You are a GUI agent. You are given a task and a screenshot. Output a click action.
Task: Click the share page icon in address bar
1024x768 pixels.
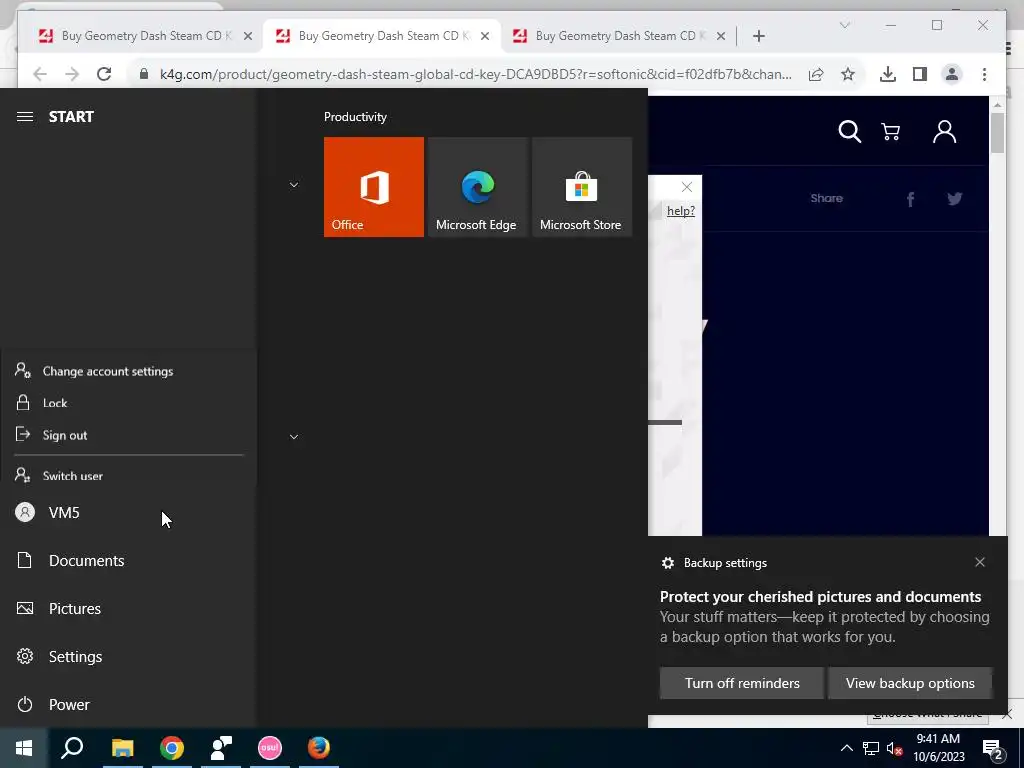(x=816, y=74)
